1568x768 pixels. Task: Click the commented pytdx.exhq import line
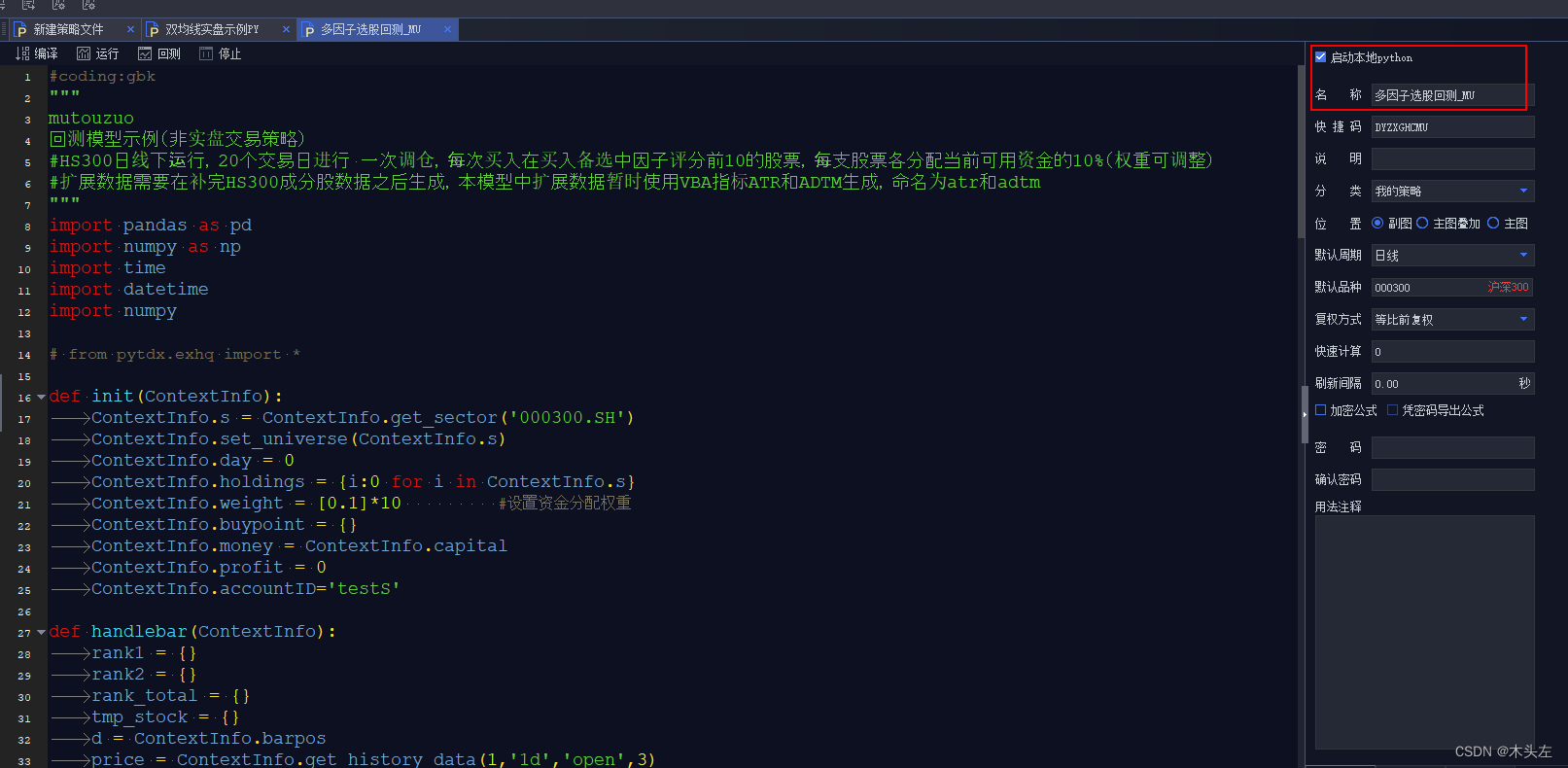[x=175, y=354]
